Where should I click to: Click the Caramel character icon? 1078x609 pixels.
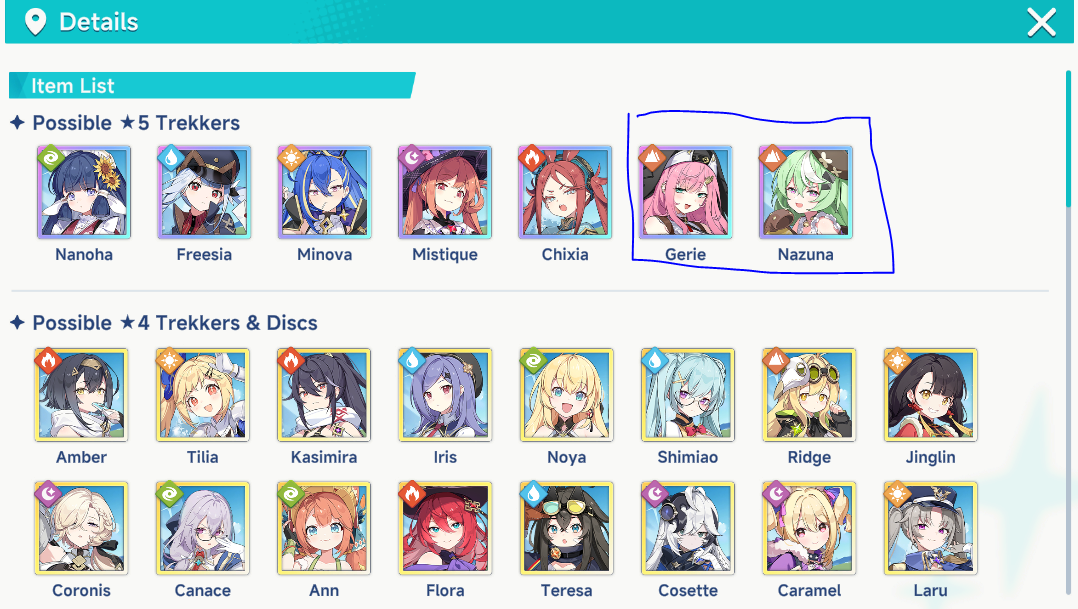[x=809, y=528]
